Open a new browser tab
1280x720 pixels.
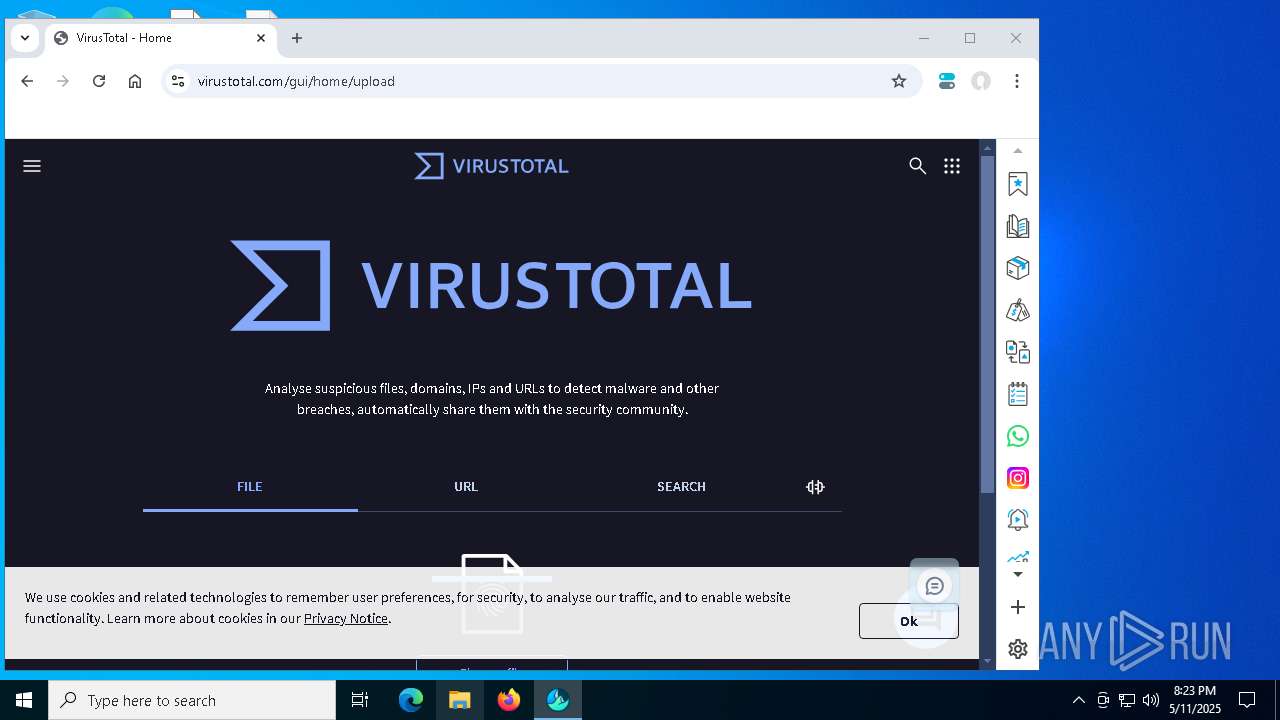pyautogui.click(x=297, y=38)
